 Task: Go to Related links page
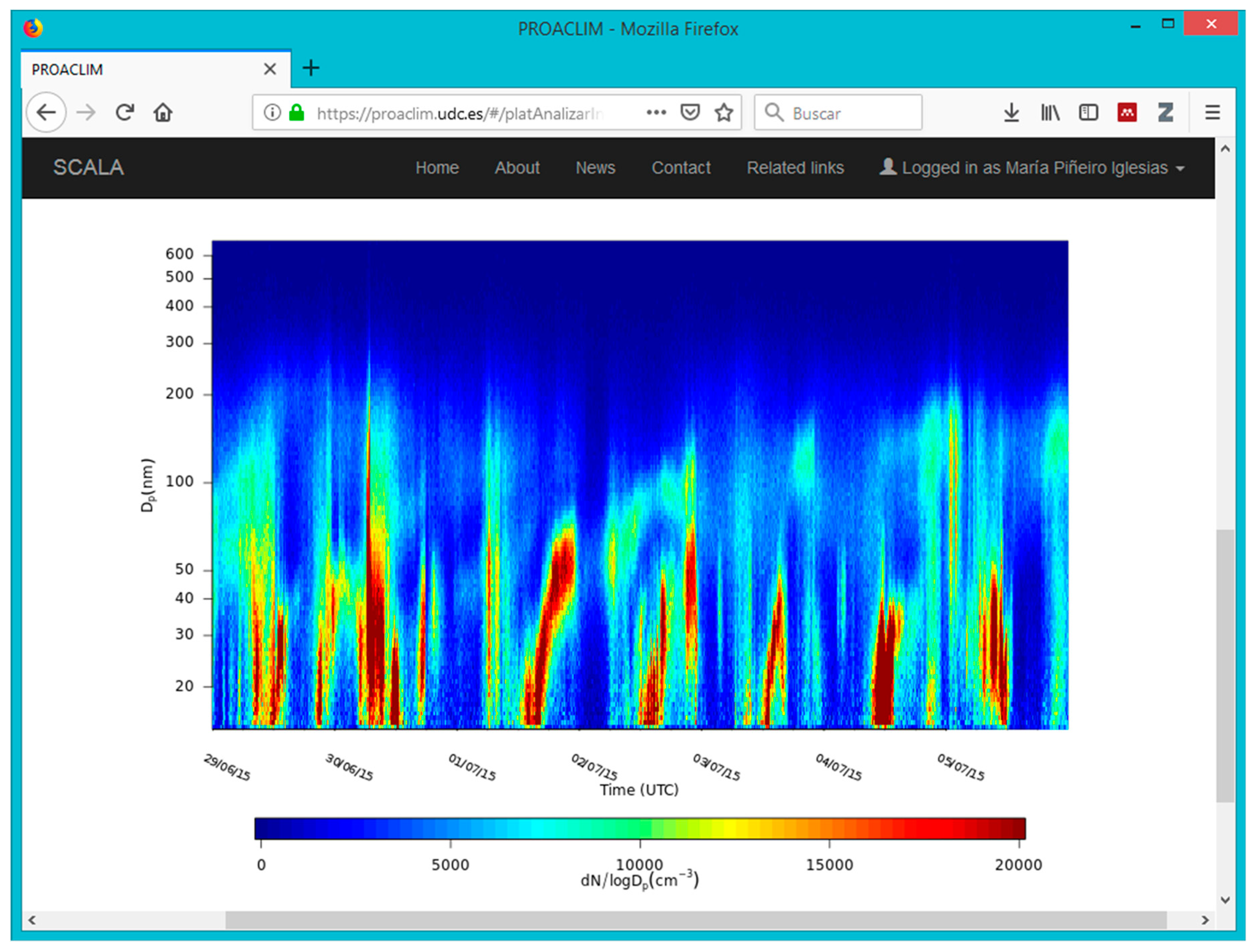[795, 168]
